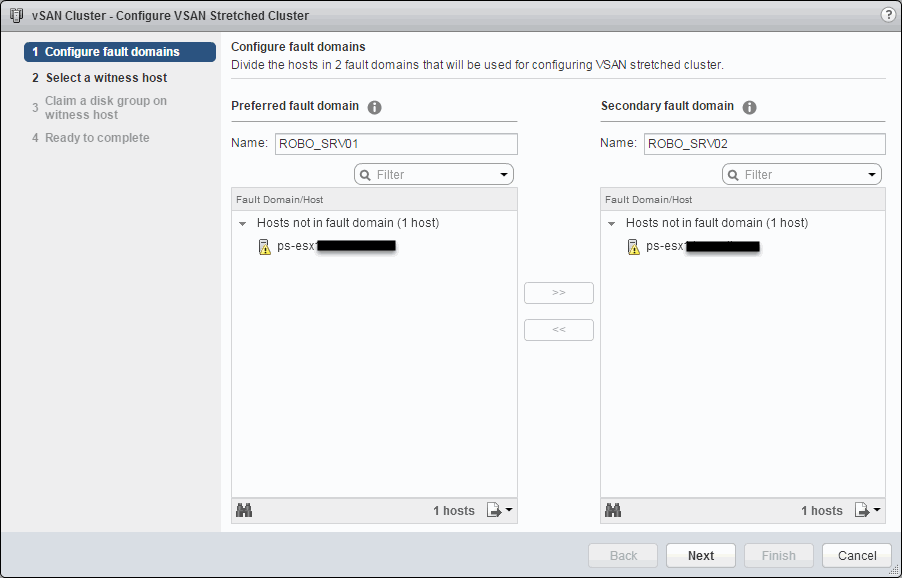
Task: Open export icon in secondary domain footer
Action: coord(867,510)
